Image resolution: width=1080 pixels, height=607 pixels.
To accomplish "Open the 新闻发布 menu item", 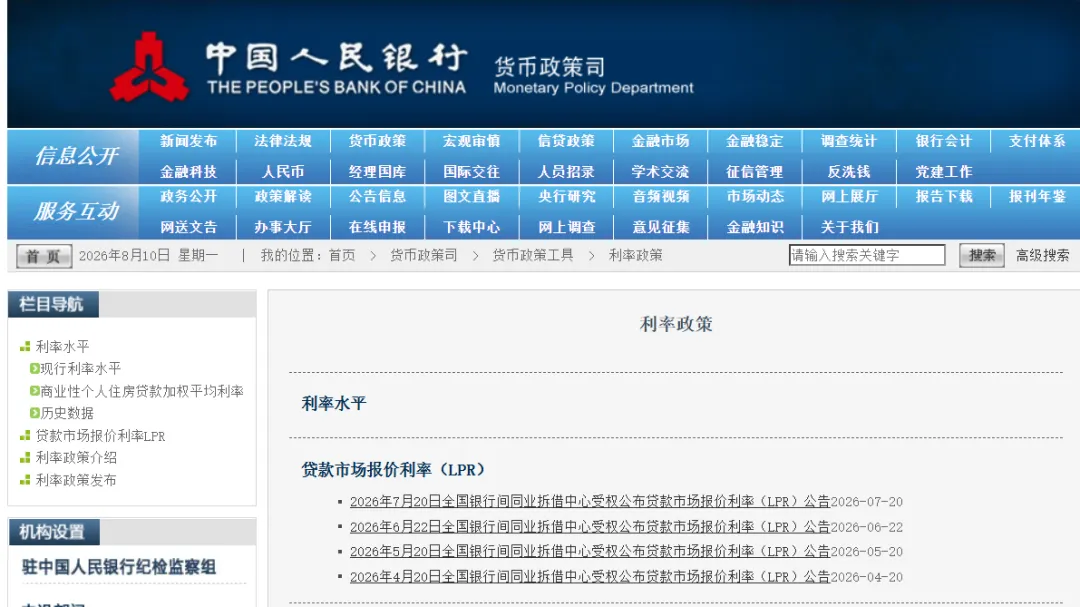I will [x=188, y=141].
